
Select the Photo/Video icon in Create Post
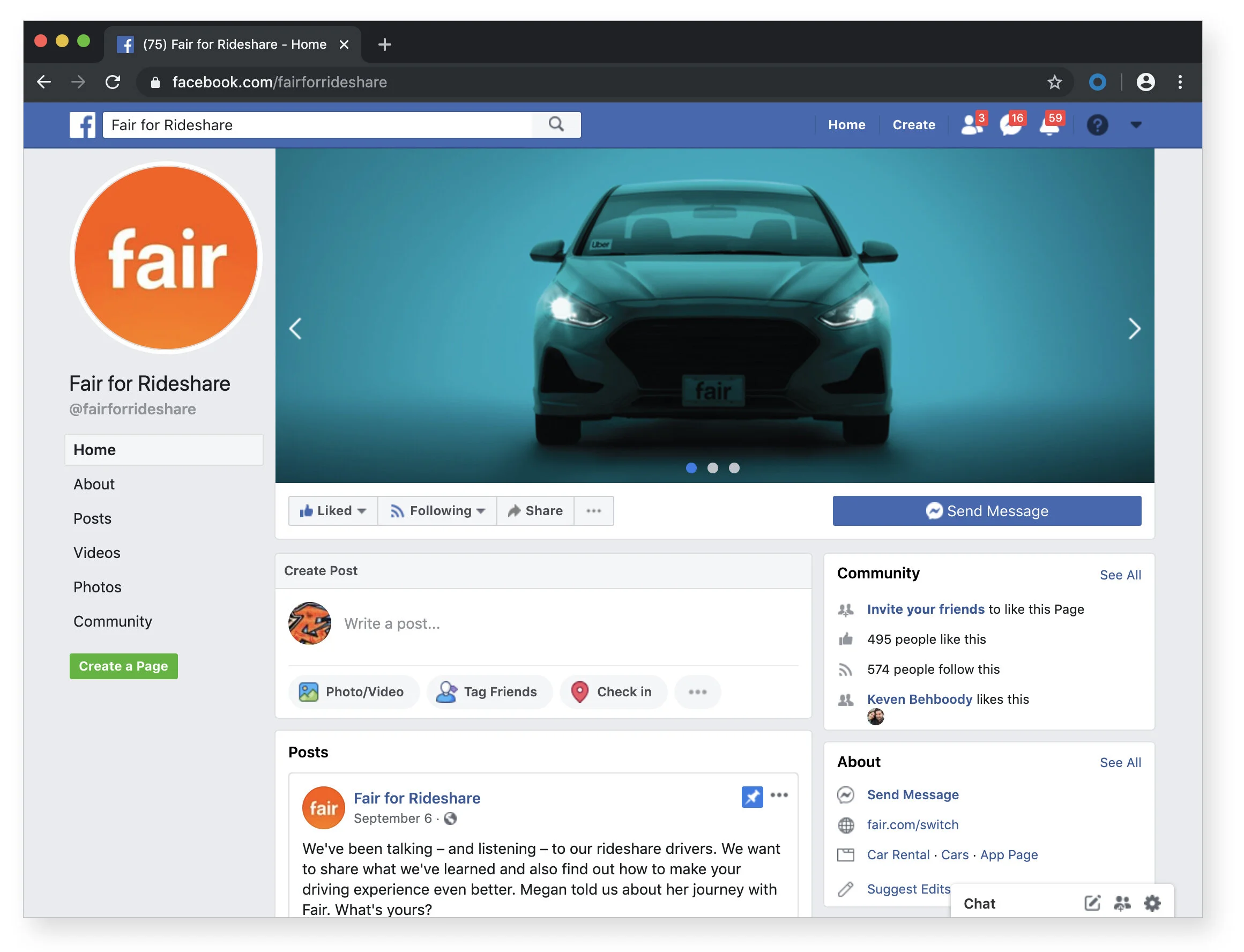pos(309,691)
